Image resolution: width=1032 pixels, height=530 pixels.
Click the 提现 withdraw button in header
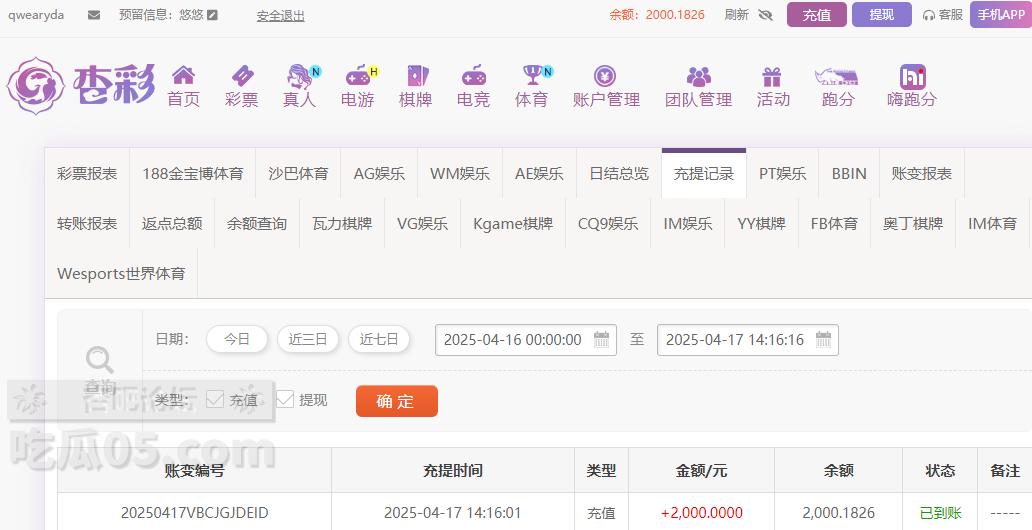point(882,14)
